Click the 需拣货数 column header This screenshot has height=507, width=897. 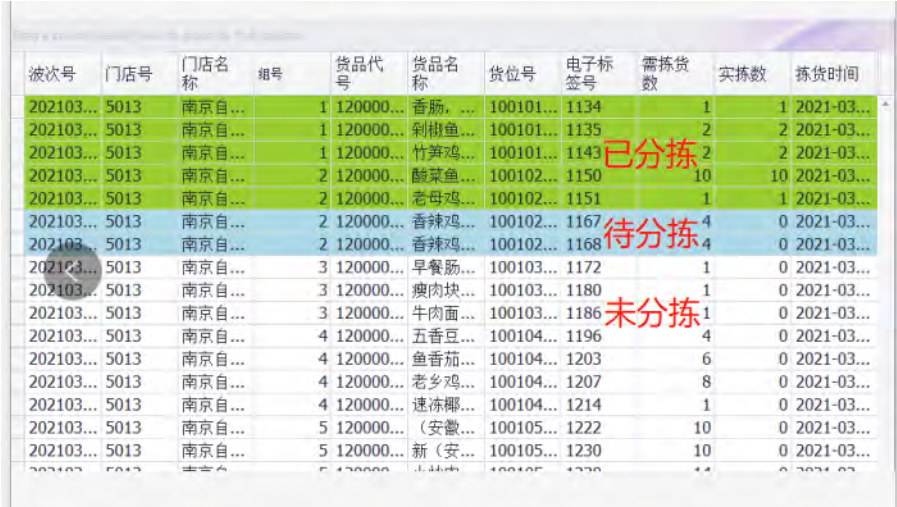pos(675,73)
